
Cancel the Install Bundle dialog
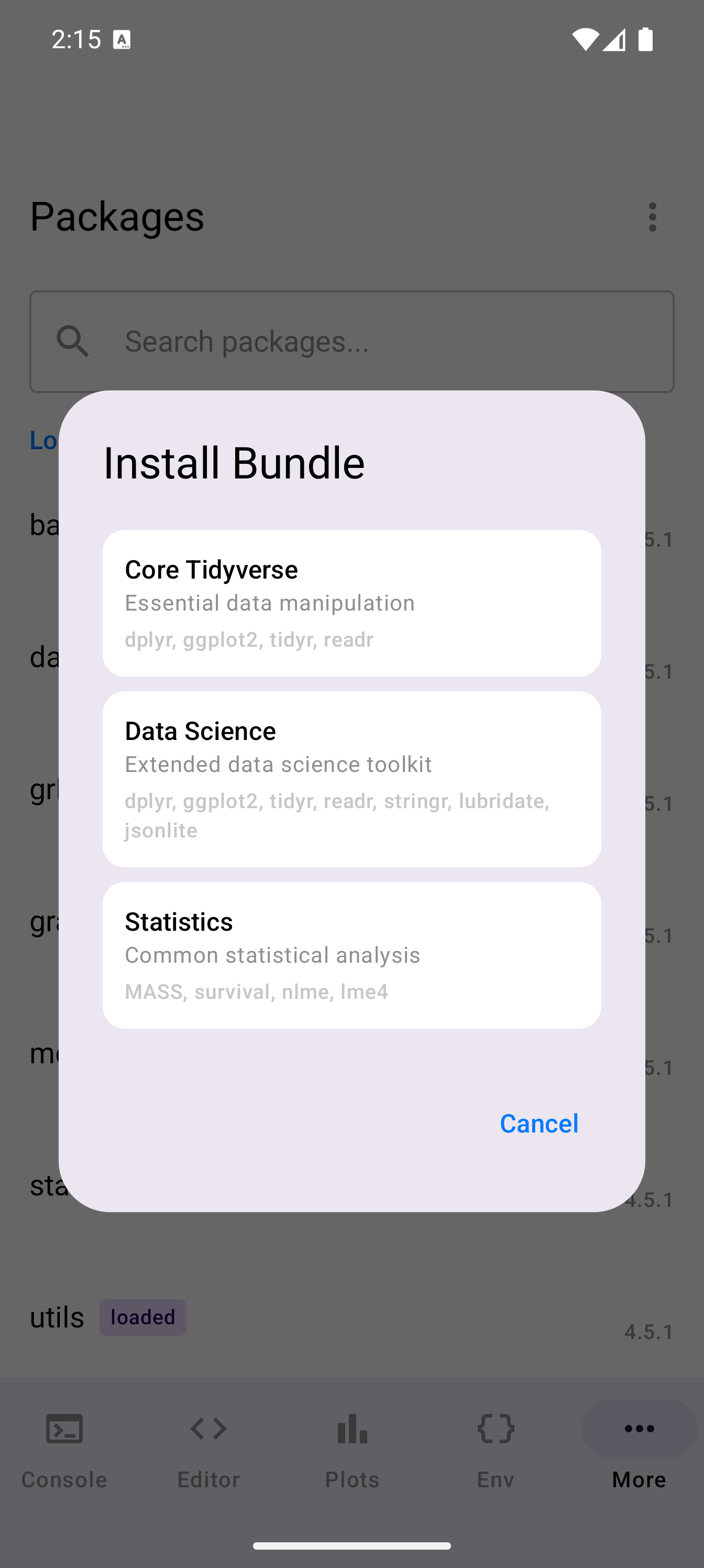point(538,1123)
